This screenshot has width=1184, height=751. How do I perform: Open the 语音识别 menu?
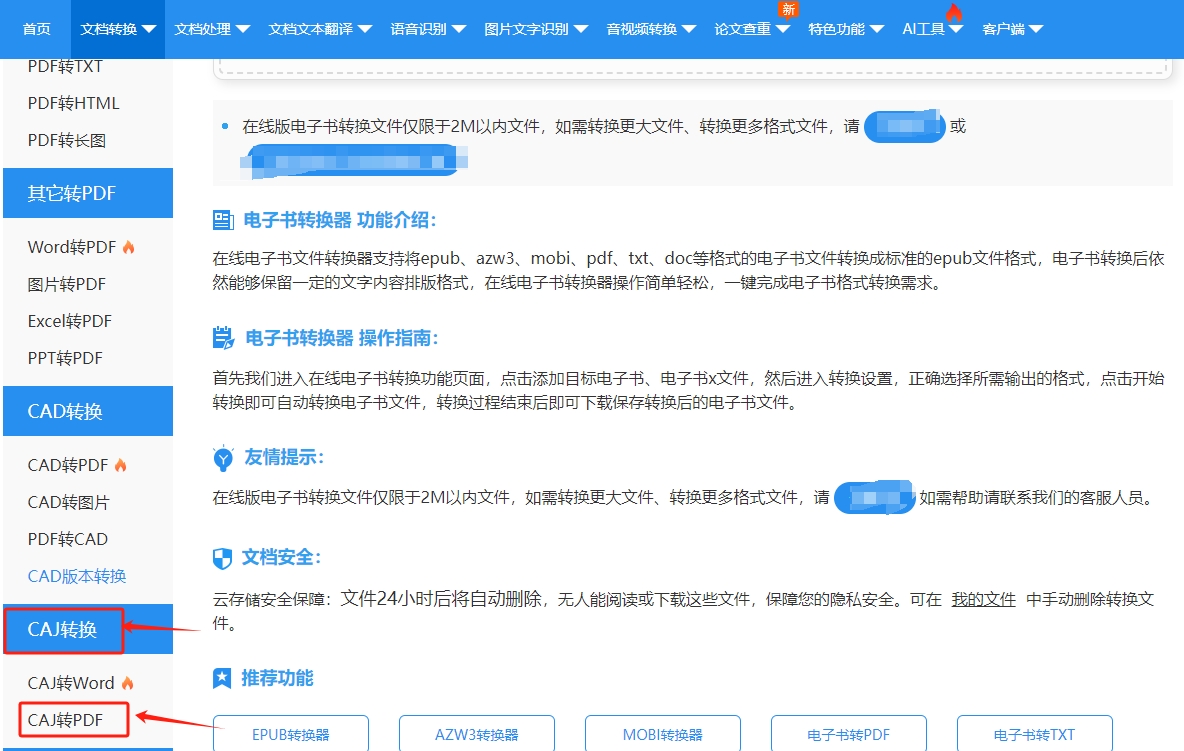418,29
